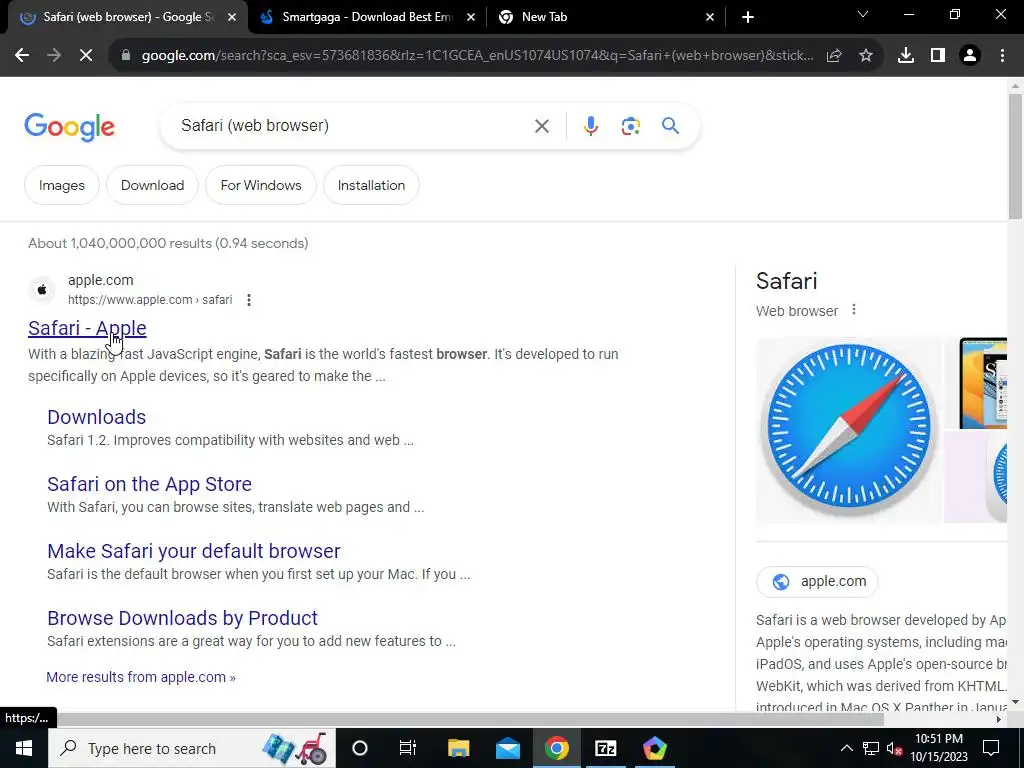Click the https://www.apple.com › safari URL text
The height and width of the screenshot is (768, 1024).
pos(150,300)
